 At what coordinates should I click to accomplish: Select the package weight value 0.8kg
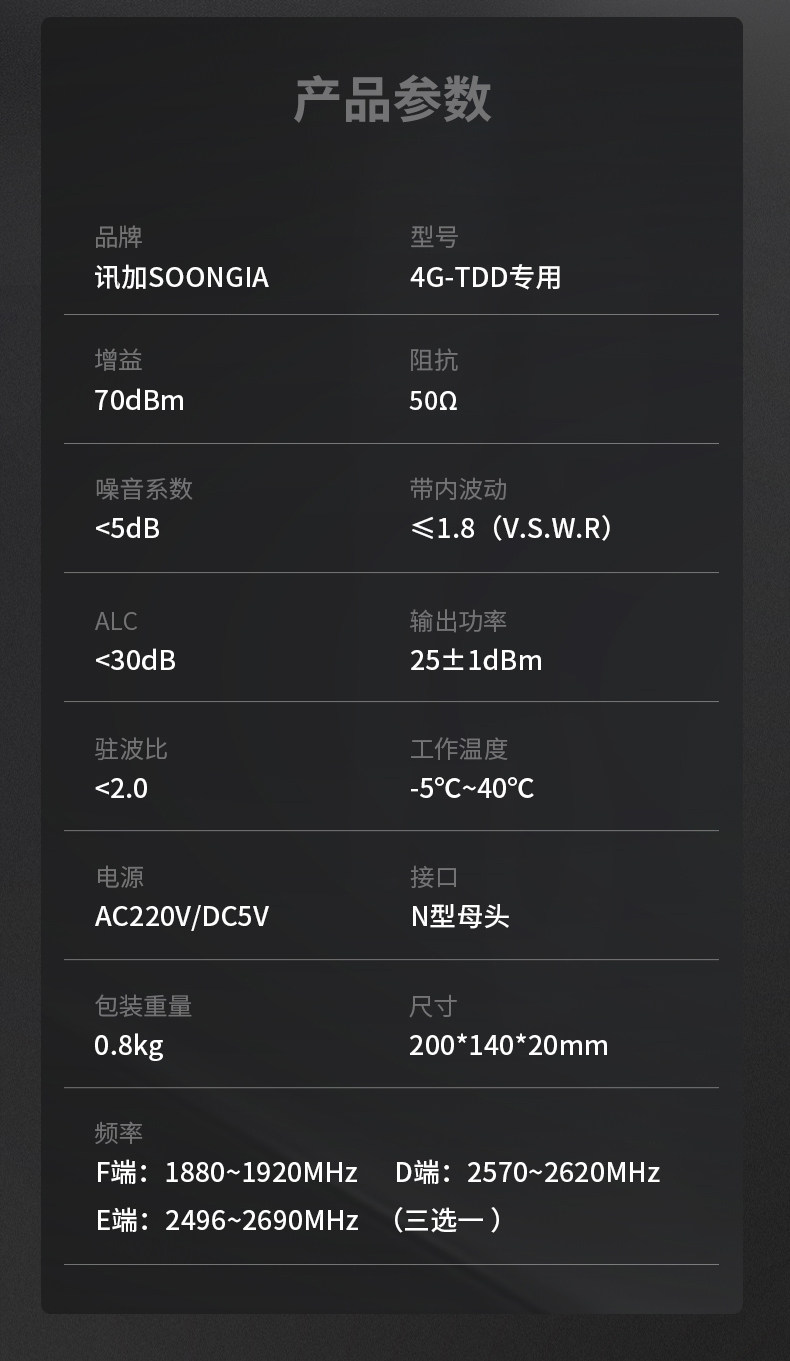129,1046
